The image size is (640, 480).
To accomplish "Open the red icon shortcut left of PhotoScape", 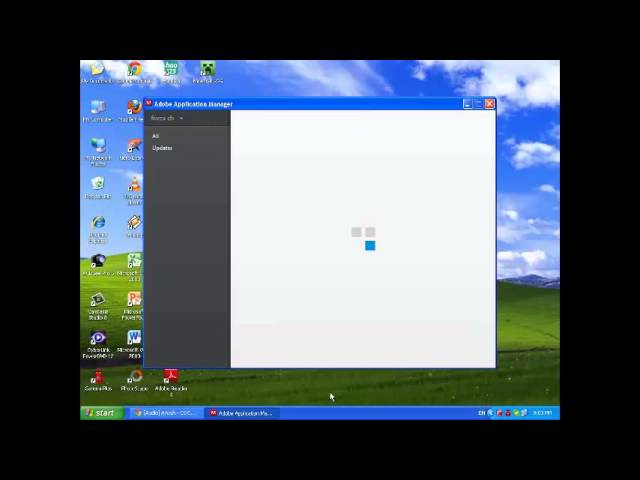I will [x=98, y=380].
